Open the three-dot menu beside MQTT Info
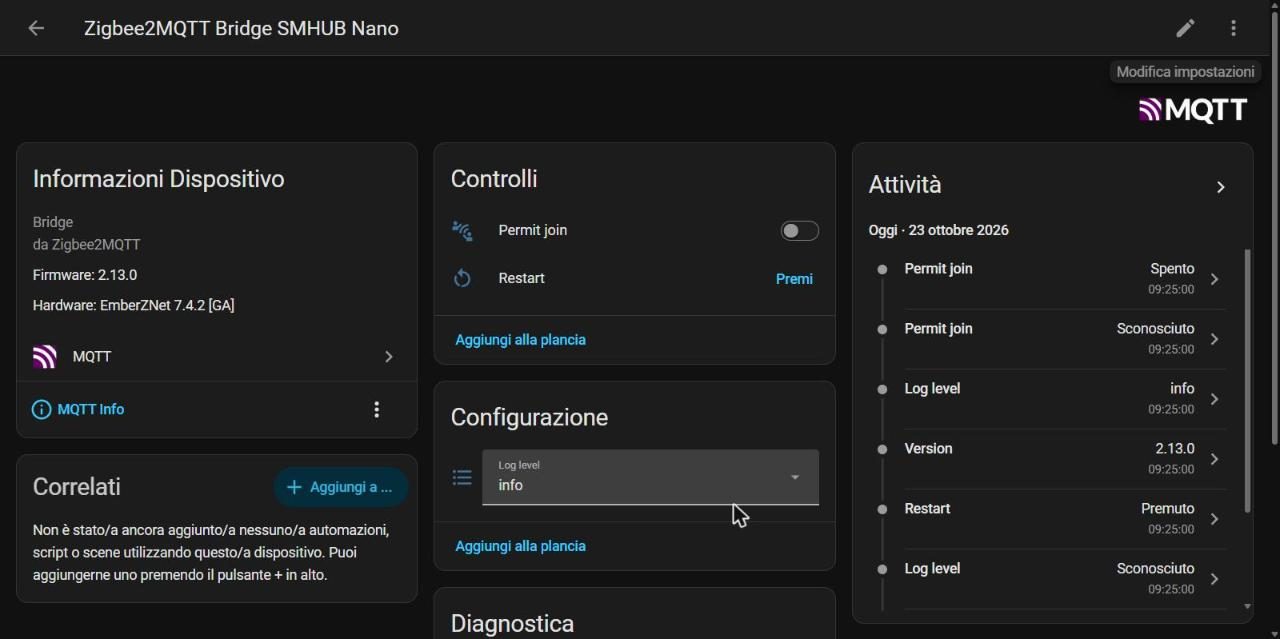This screenshot has height=639, width=1280. [x=377, y=409]
